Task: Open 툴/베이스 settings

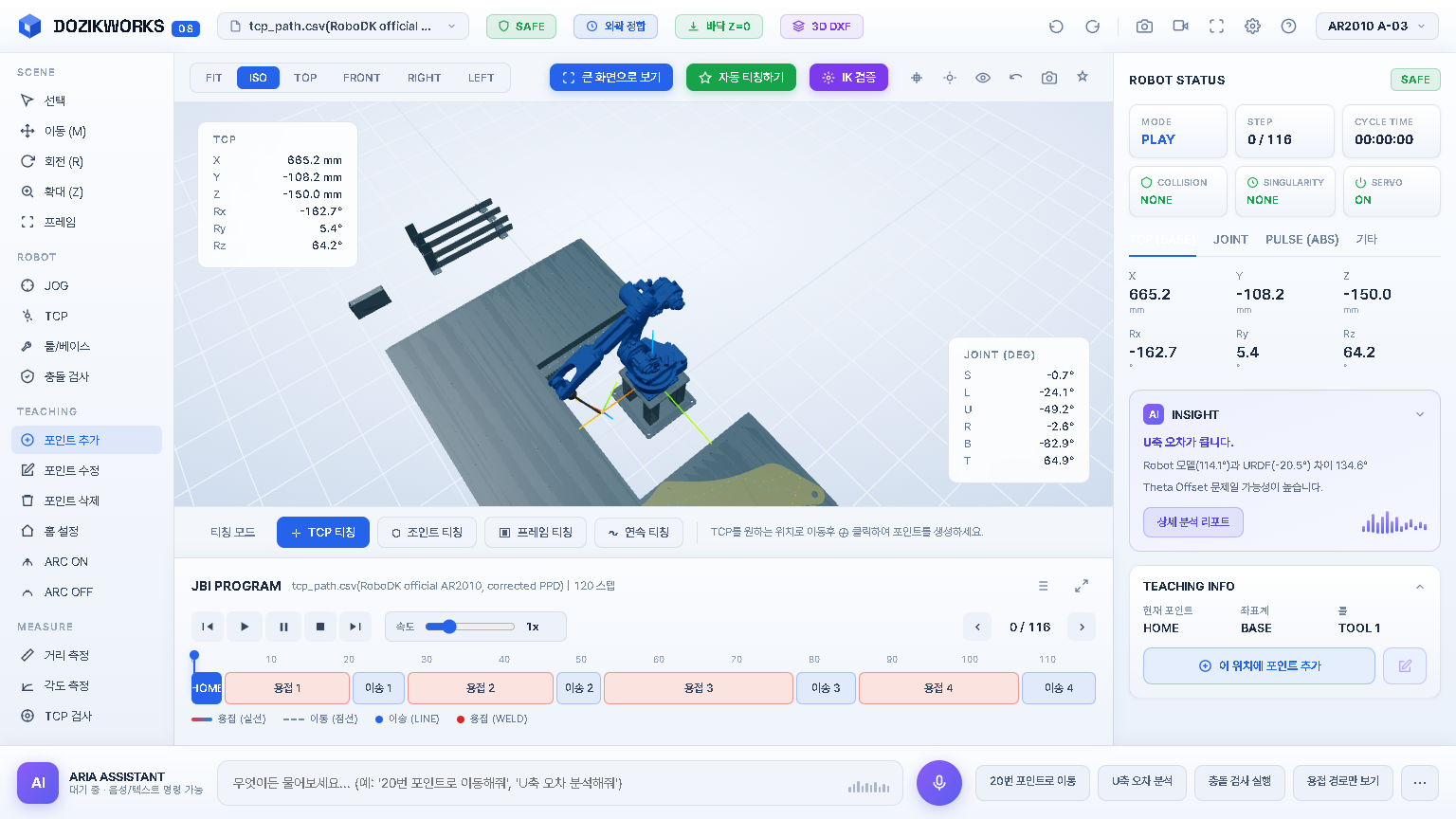Action: [86, 346]
